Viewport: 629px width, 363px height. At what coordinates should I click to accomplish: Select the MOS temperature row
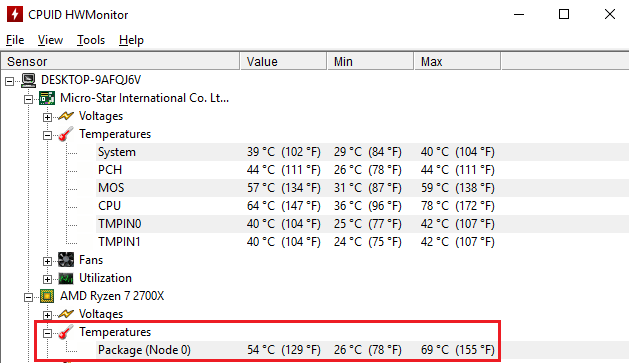(363, 188)
